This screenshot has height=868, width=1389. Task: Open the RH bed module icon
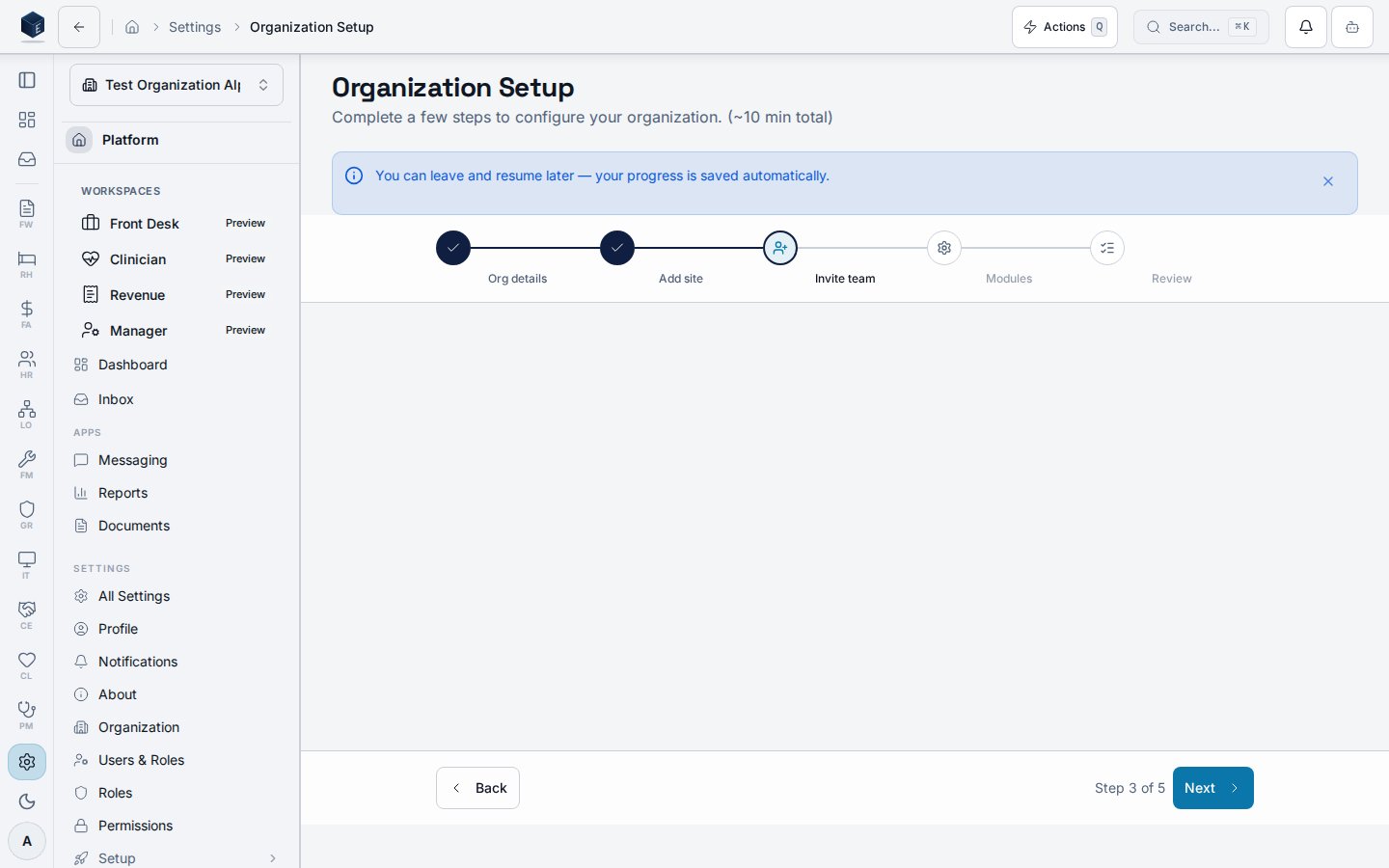click(x=27, y=263)
